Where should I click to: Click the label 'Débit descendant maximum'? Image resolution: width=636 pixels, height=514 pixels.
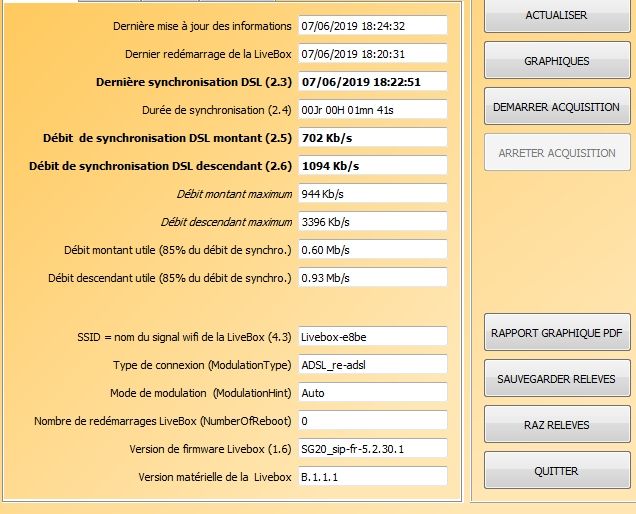click(226, 222)
